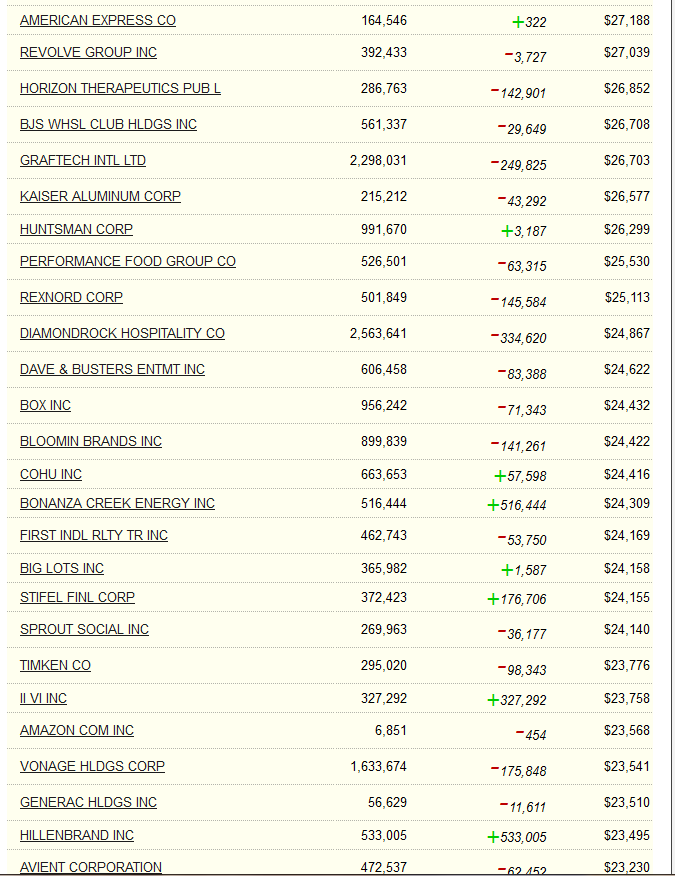Select the −63,315 change value

tap(522, 266)
